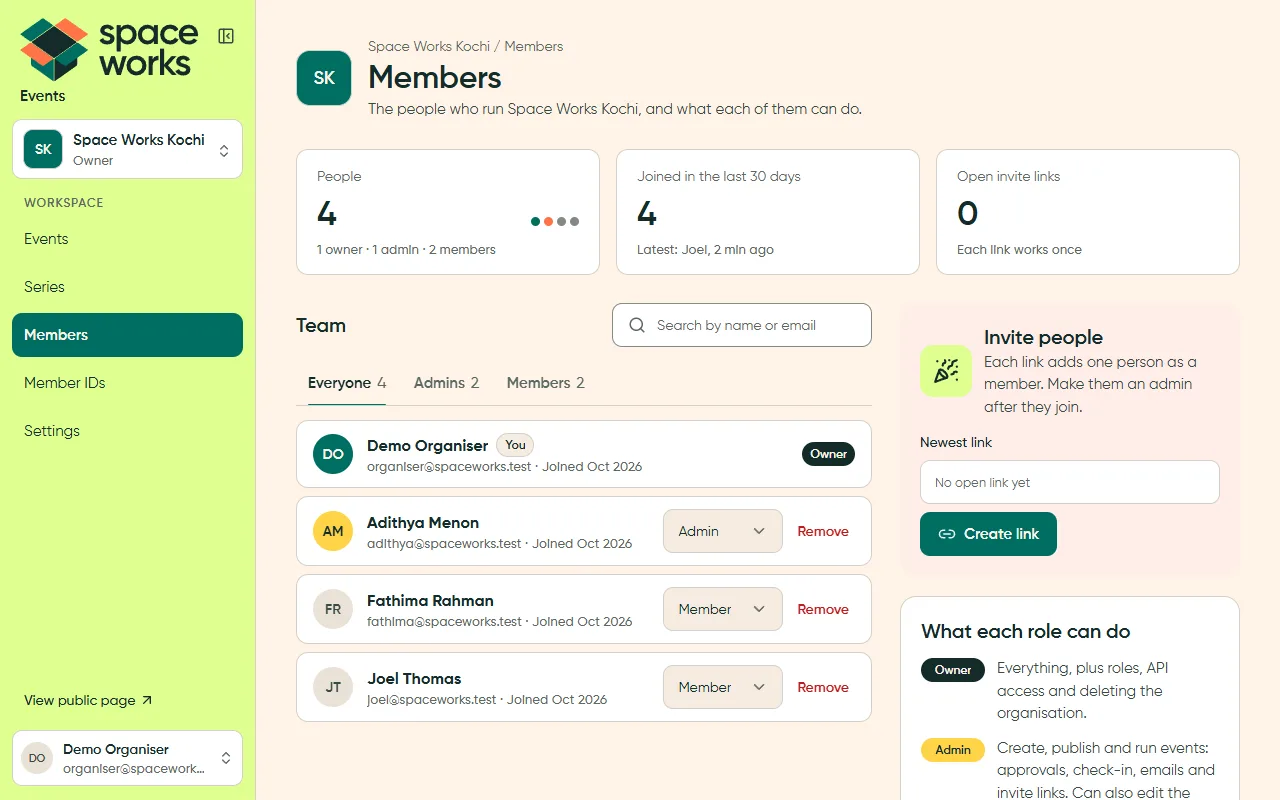Viewport: 1280px width, 800px height.
Task: Click the name Demo Organiser in the team list
Action: [x=427, y=446]
